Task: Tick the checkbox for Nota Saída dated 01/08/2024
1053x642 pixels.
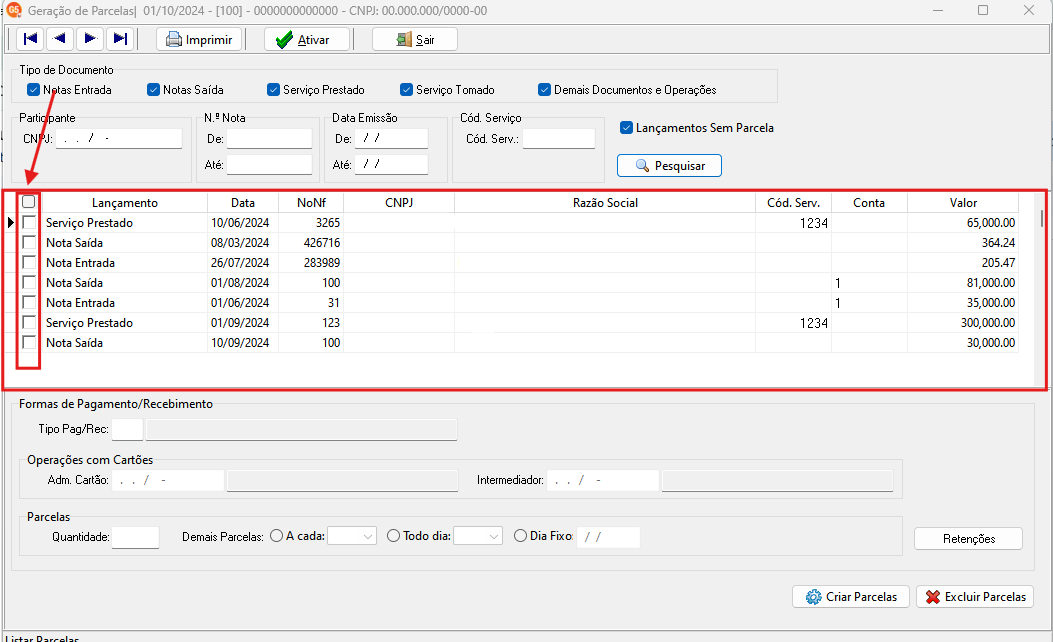Action: pyautogui.click(x=29, y=282)
